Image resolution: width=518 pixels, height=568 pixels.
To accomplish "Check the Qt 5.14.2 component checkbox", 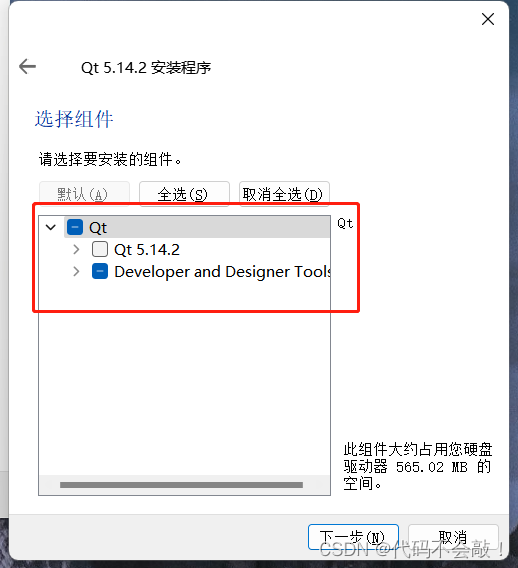I will click(100, 249).
